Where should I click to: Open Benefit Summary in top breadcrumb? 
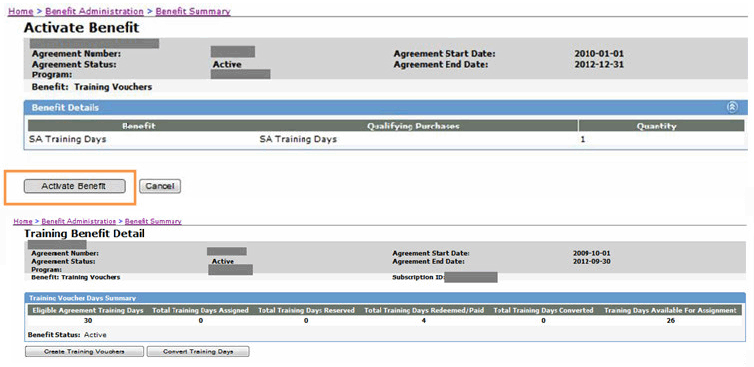[193, 11]
